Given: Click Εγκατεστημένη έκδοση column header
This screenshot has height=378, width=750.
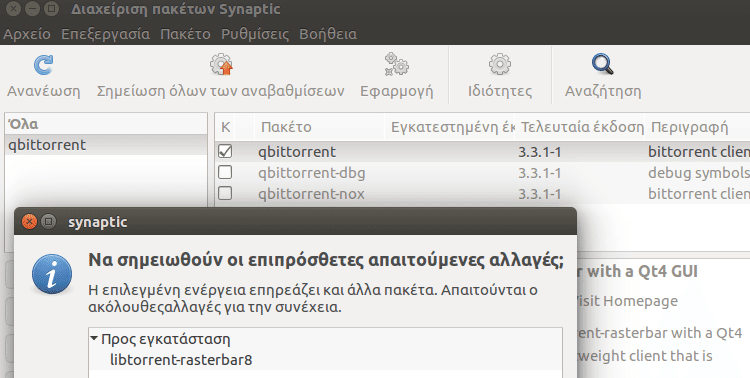Looking at the screenshot, I should pos(450,127).
